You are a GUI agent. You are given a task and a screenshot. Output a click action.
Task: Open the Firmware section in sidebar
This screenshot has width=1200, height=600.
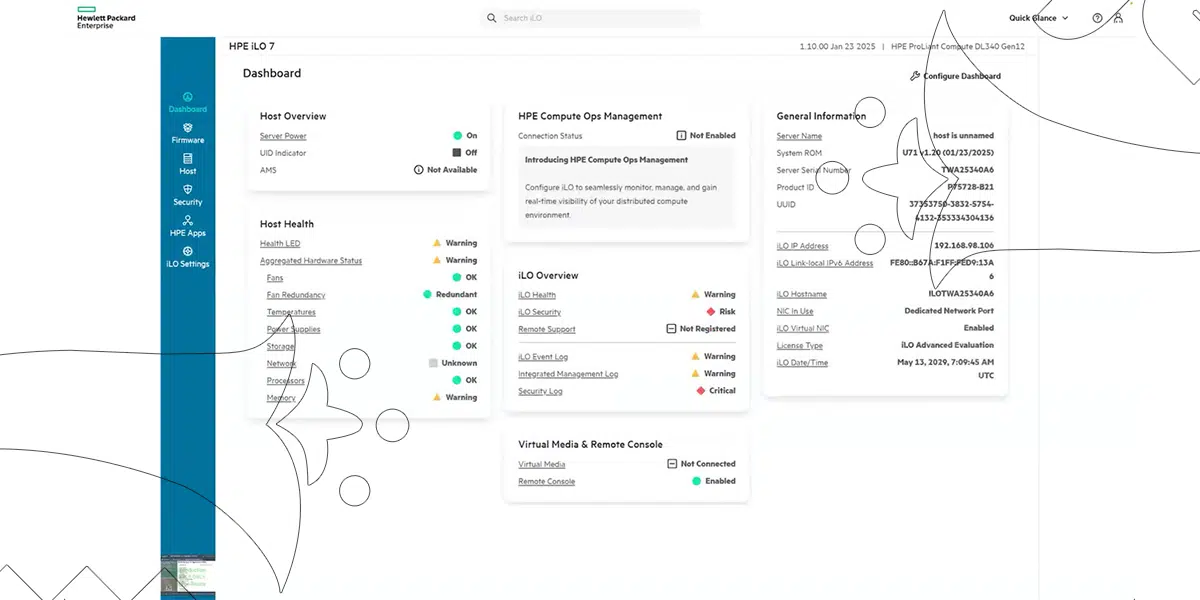click(x=188, y=128)
